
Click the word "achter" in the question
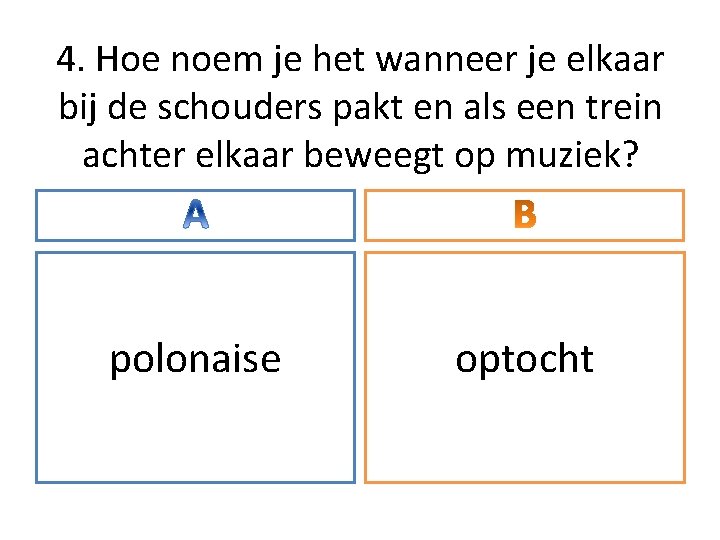pos(134,155)
